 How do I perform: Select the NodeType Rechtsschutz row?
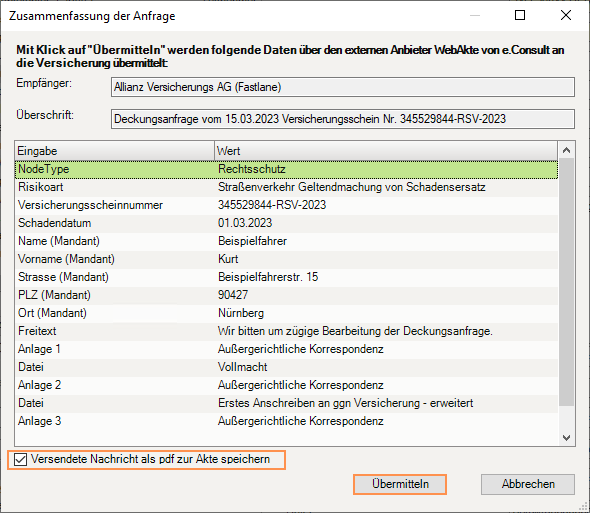[286, 169]
